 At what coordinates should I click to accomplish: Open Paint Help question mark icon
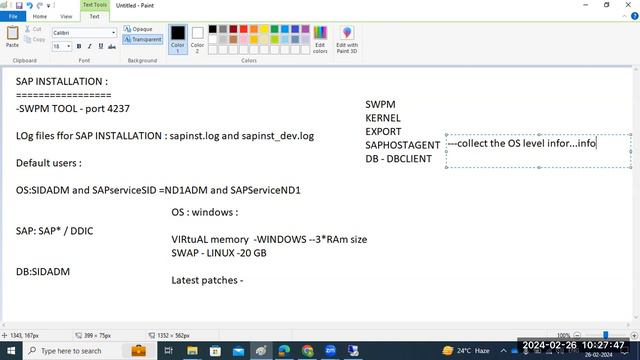[634, 16]
